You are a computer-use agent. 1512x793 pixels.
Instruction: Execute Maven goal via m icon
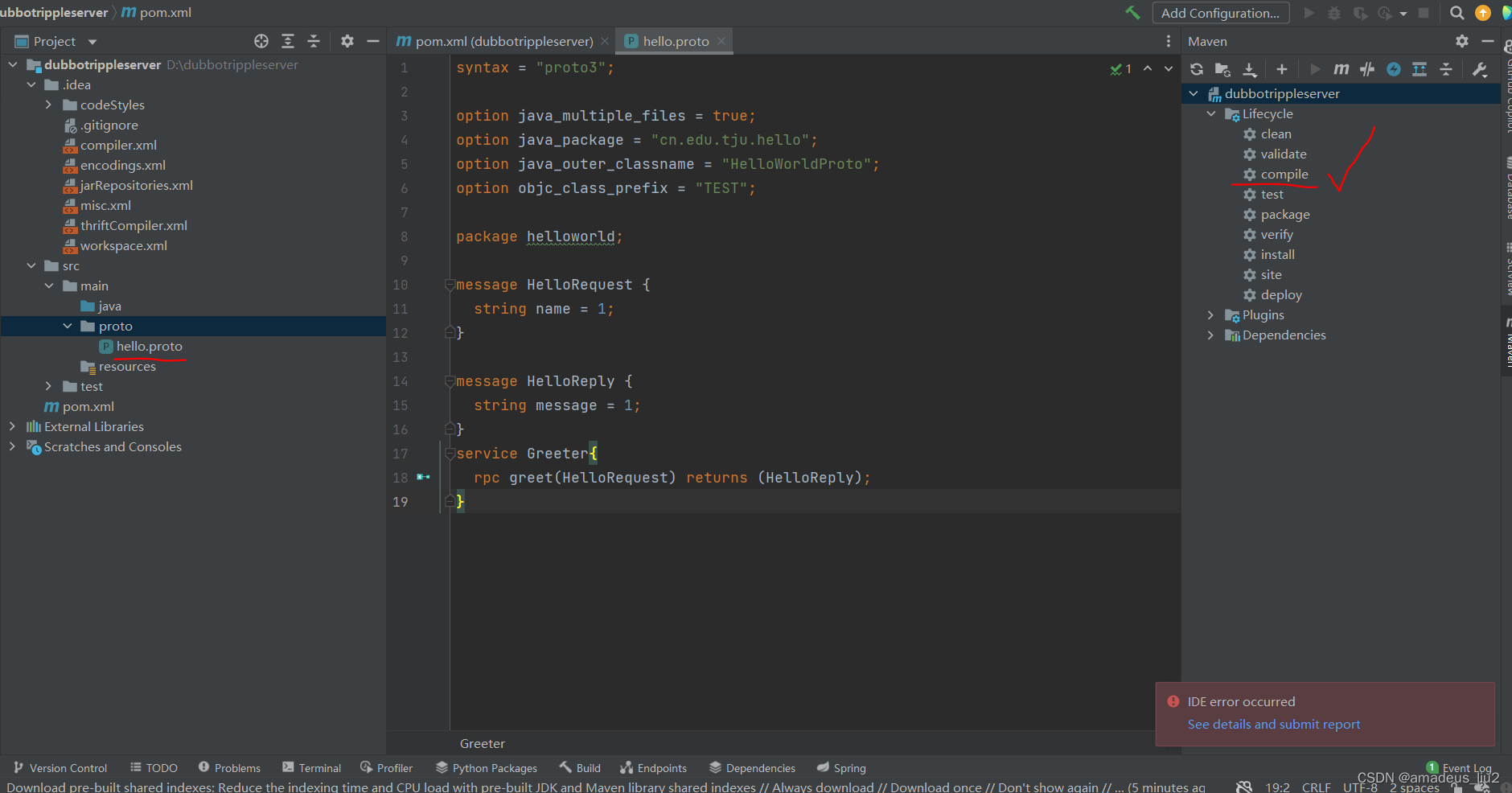click(x=1341, y=69)
